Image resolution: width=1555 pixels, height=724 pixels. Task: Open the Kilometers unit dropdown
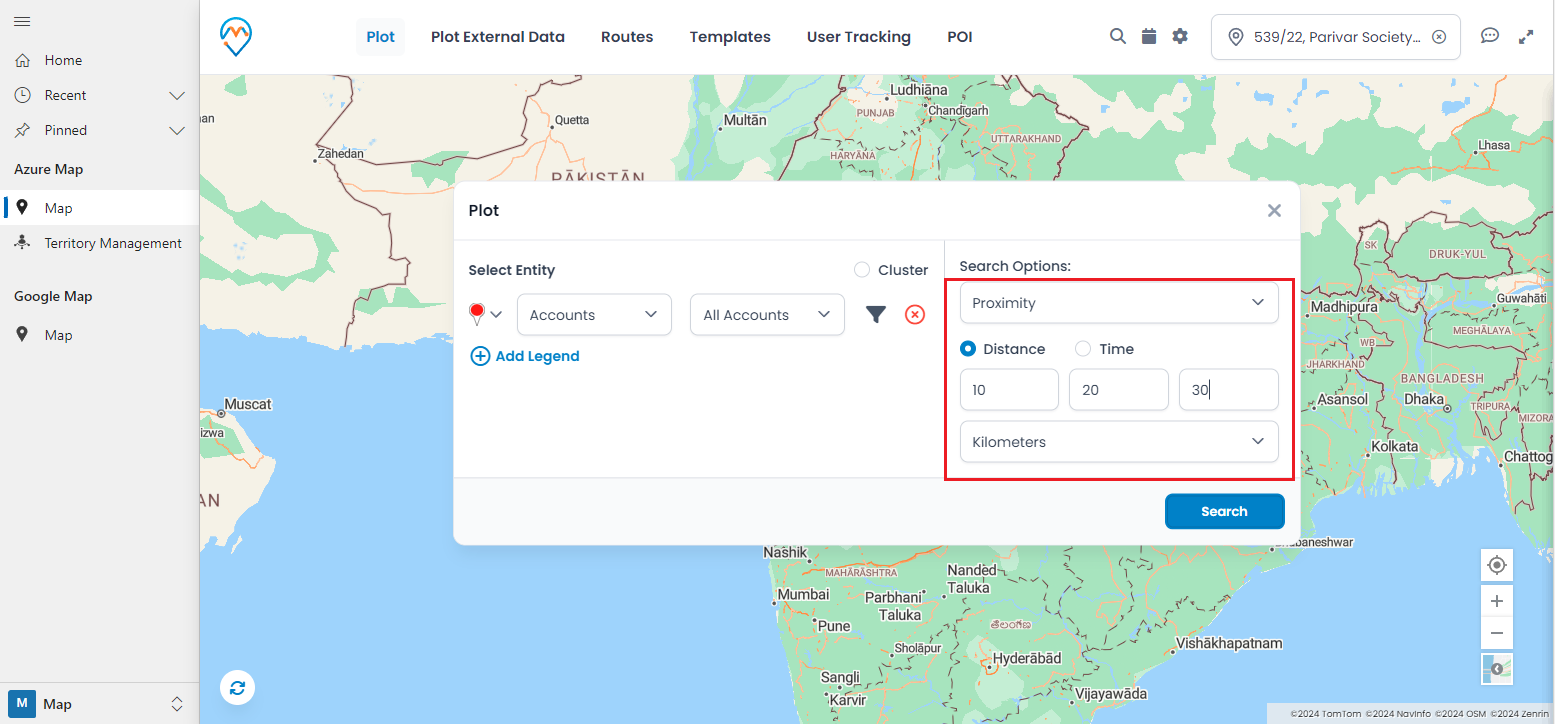pyautogui.click(x=1118, y=442)
